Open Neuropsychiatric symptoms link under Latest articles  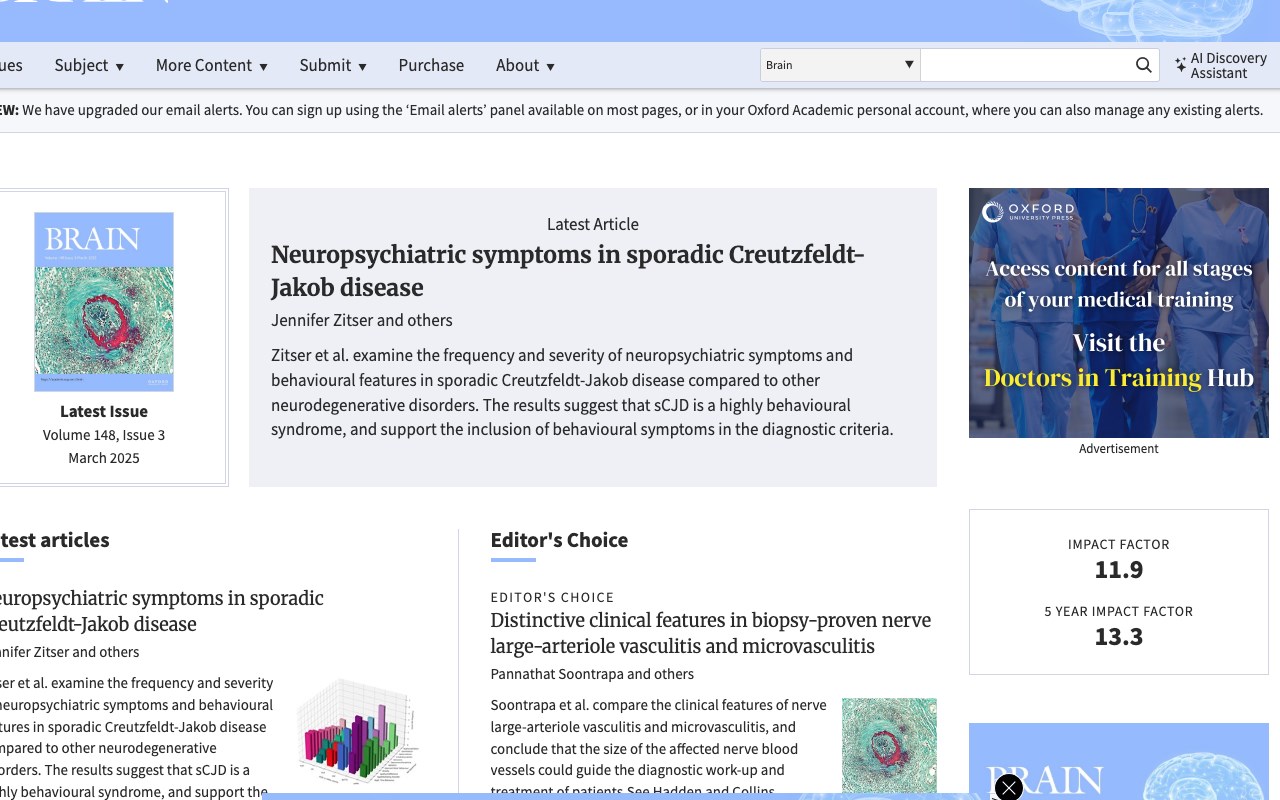pos(160,611)
